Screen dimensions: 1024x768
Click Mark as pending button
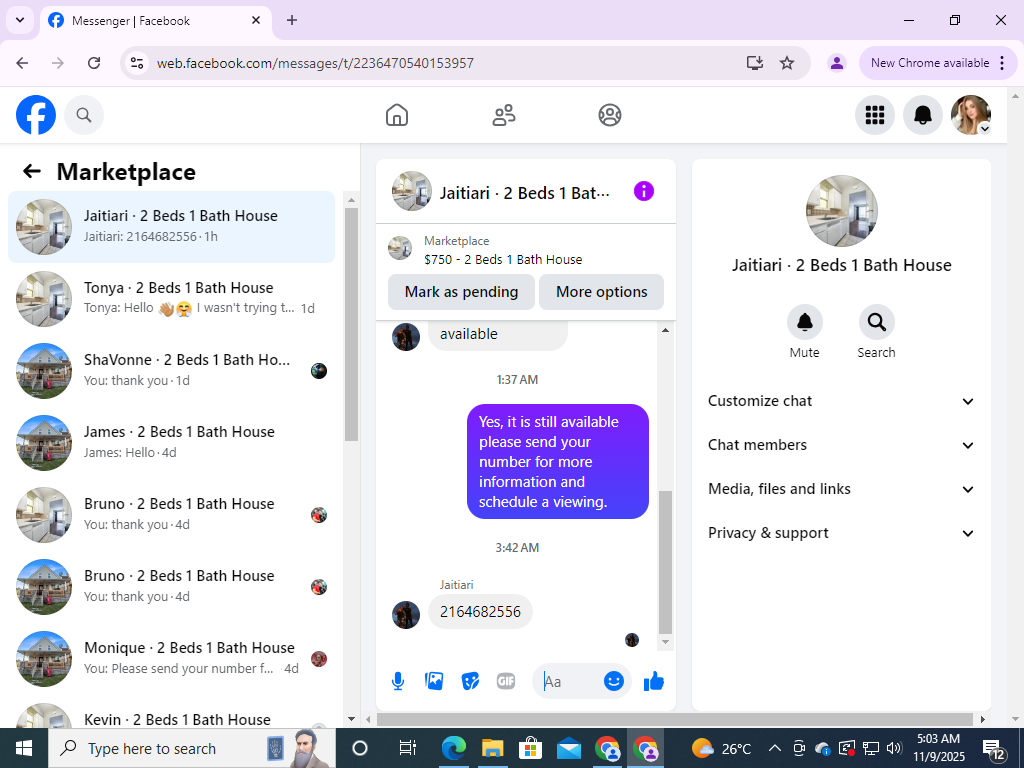(x=461, y=292)
